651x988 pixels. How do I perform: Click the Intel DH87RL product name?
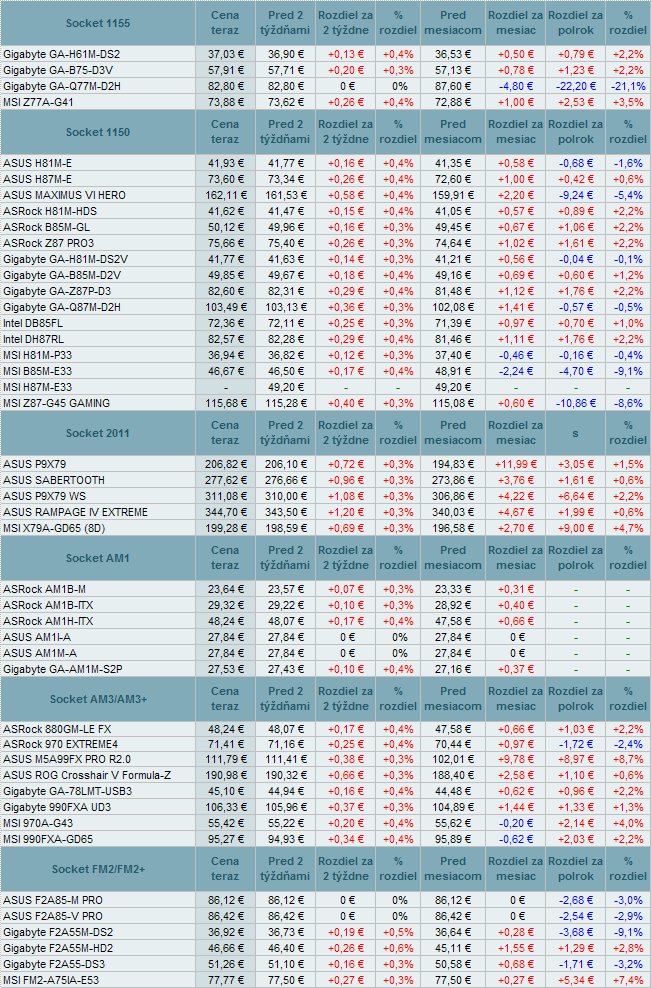pos(33,339)
